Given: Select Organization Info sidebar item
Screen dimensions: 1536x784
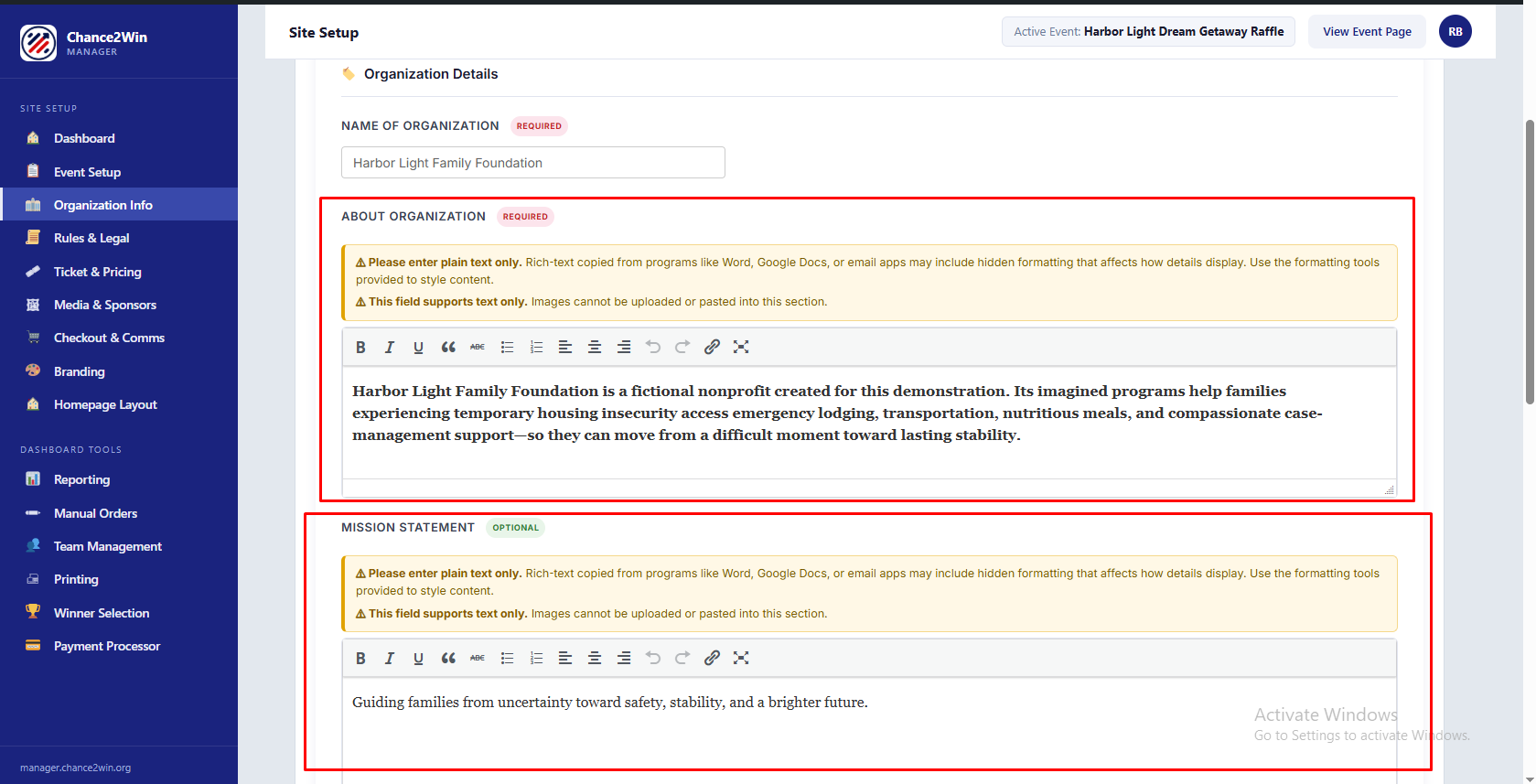Looking at the screenshot, I should [119, 205].
